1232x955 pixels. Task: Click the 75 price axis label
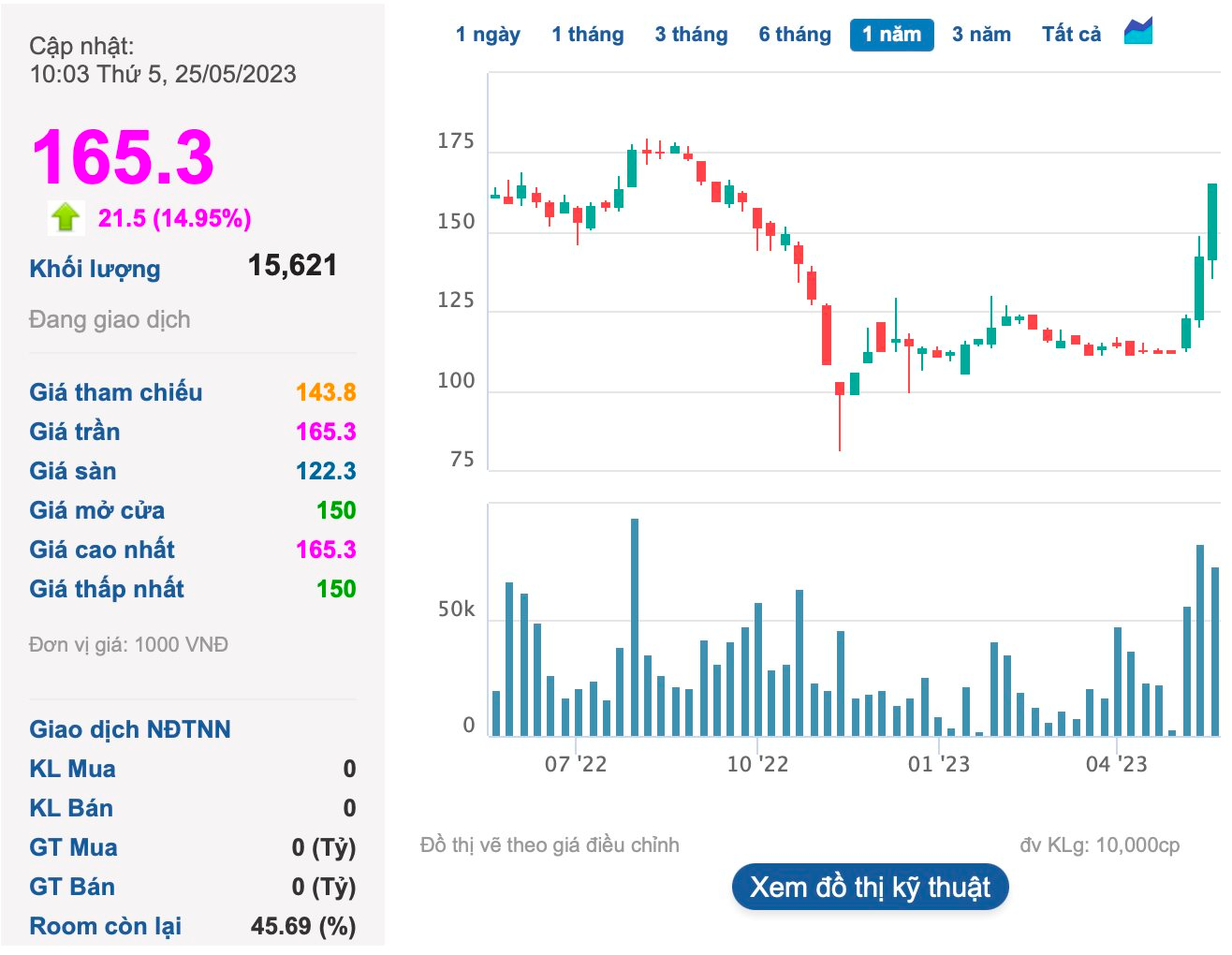(462, 460)
